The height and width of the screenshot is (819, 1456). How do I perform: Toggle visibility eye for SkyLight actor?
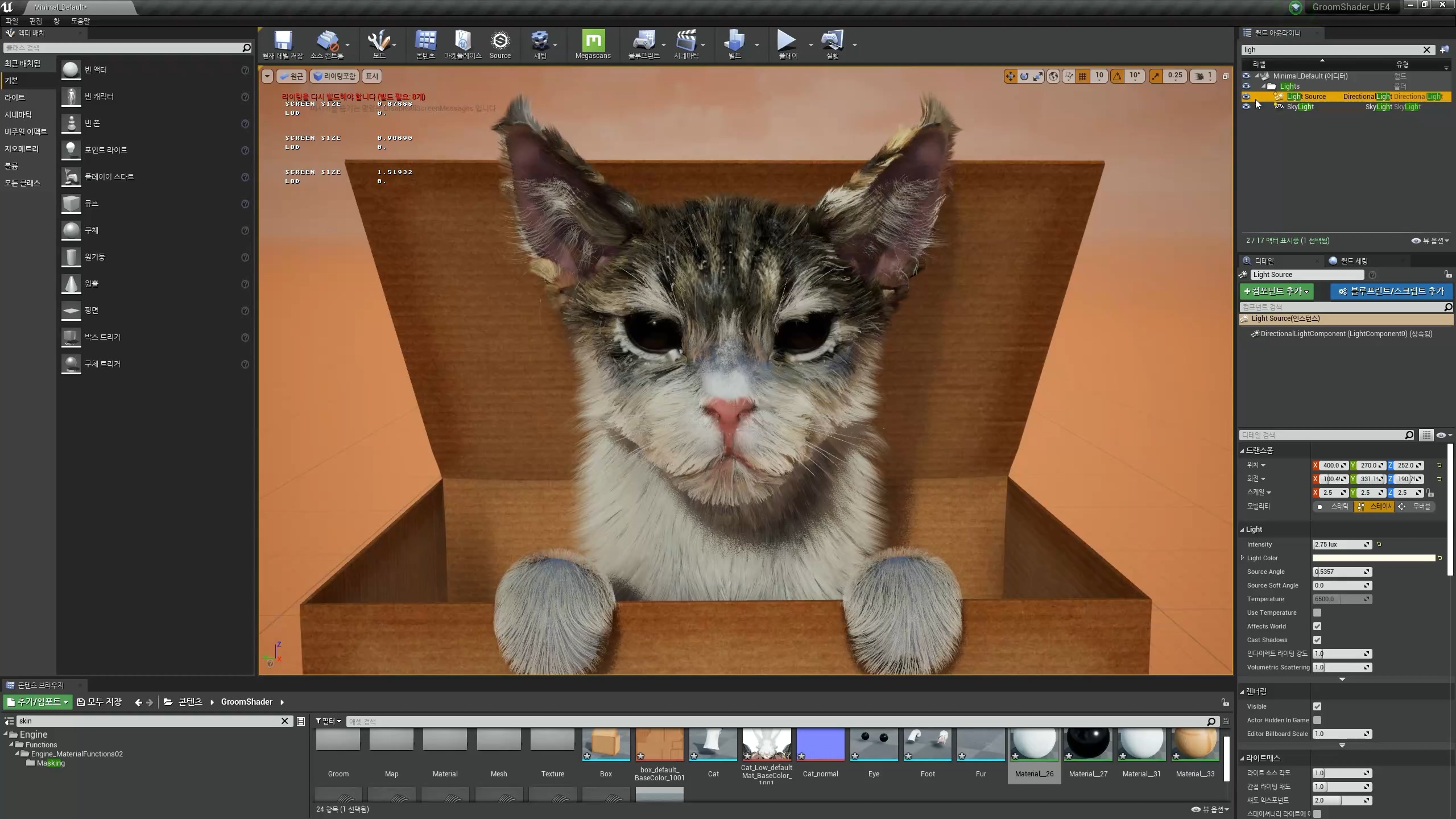1246,106
